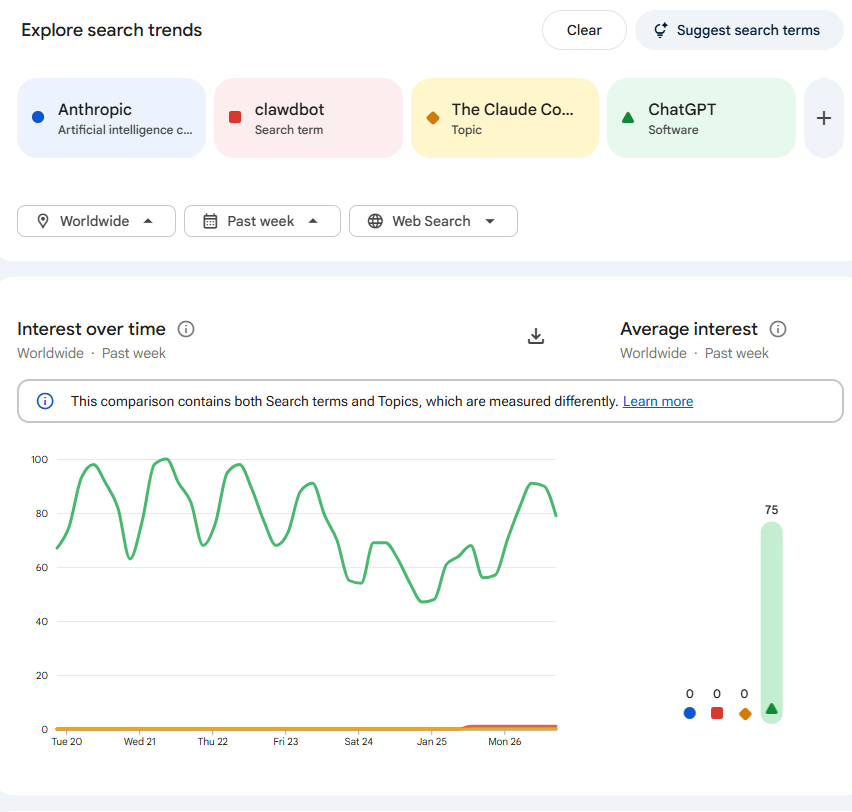Click the Interest over time heading
Screen dimensions: 852x812
[x=91, y=329]
